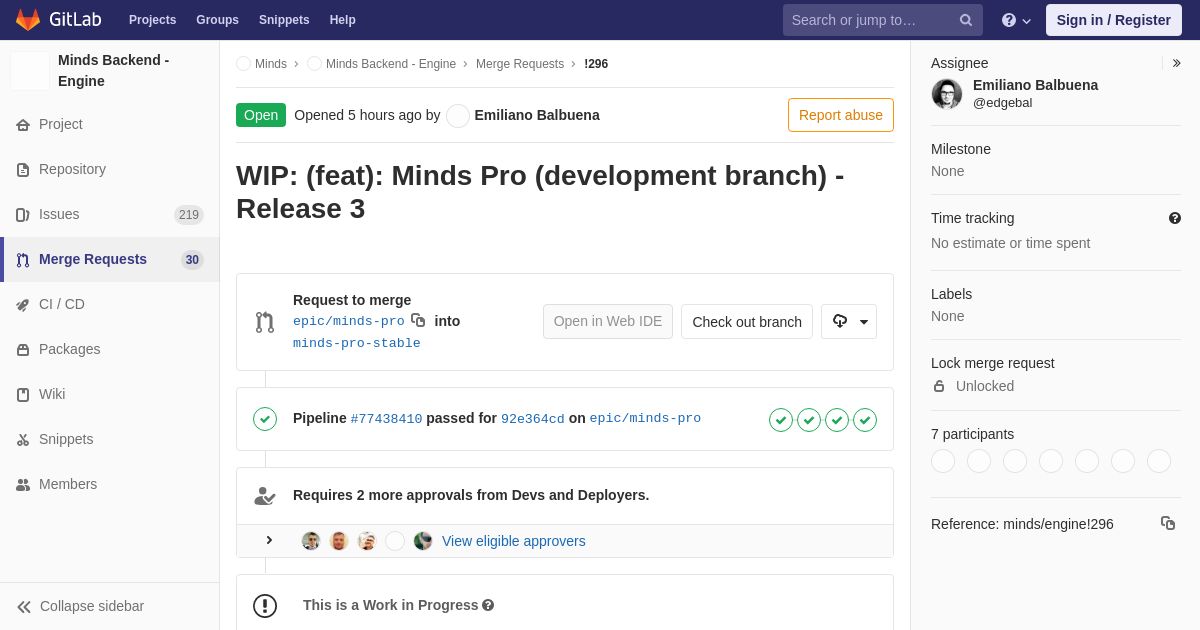Click the Unlocked lock icon
The image size is (1200, 630).
(x=939, y=386)
